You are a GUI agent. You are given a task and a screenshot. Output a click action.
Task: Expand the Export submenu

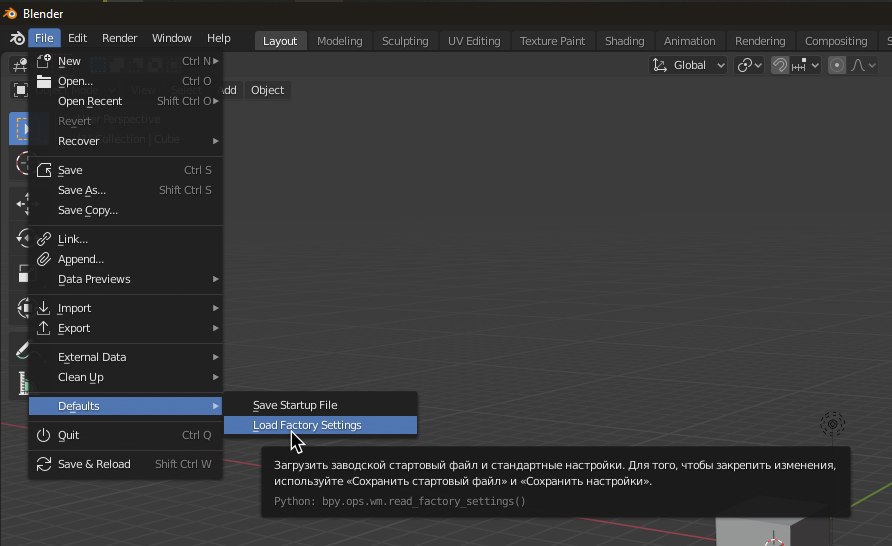pos(125,328)
